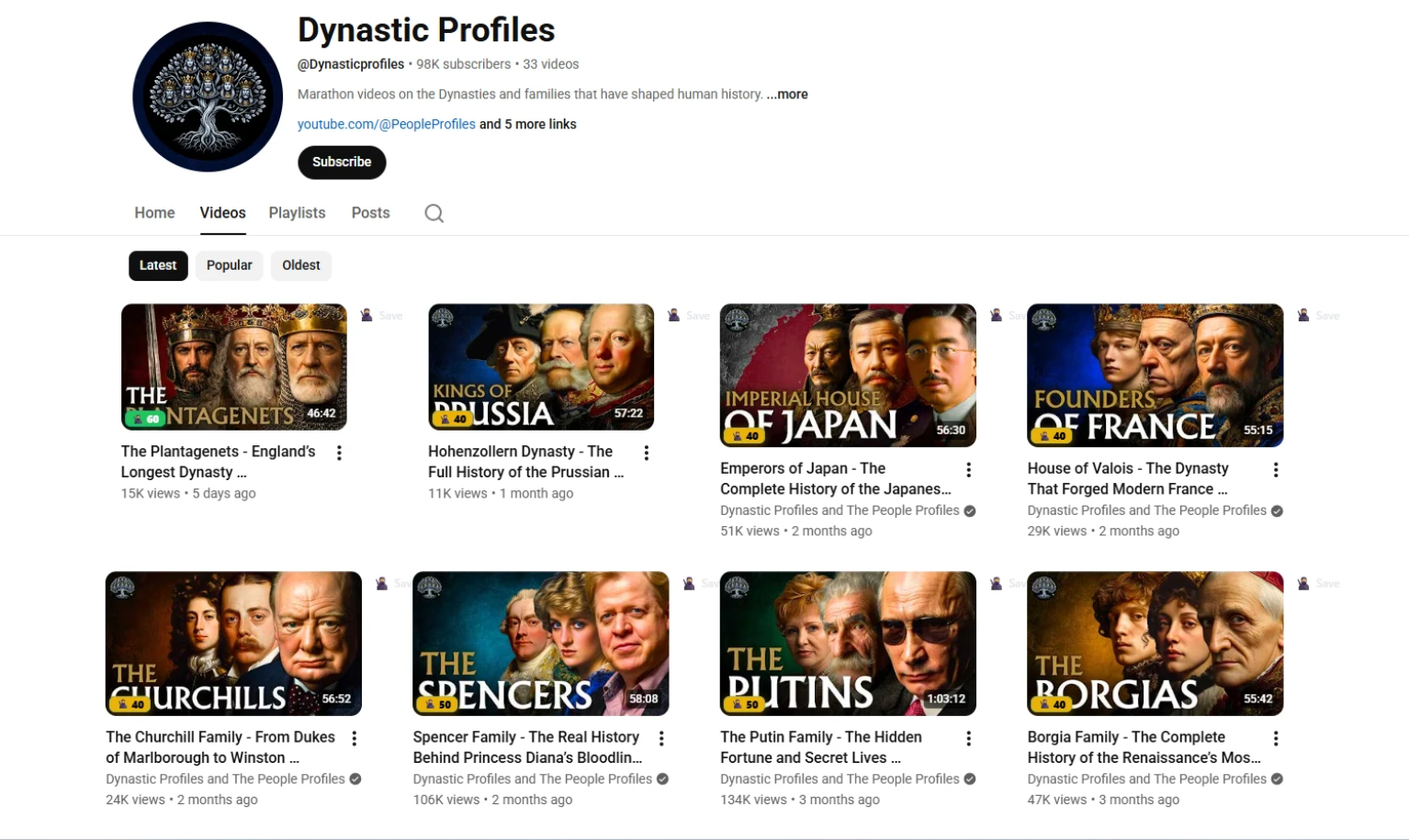Open title 'Emperors of Japan - The Complete History'
The image size is (1409, 840).
(x=836, y=478)
